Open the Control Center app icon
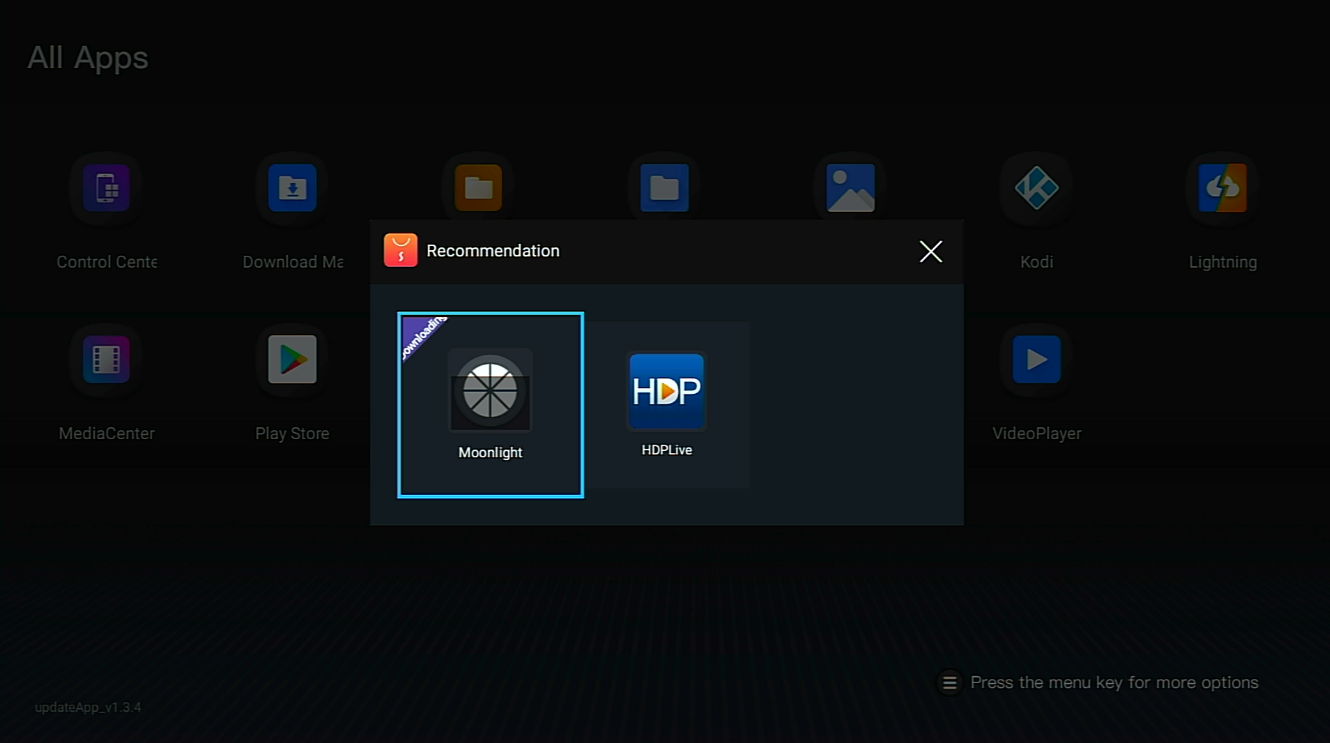Viewport: 1330px width, 743px height. point(106,188)
